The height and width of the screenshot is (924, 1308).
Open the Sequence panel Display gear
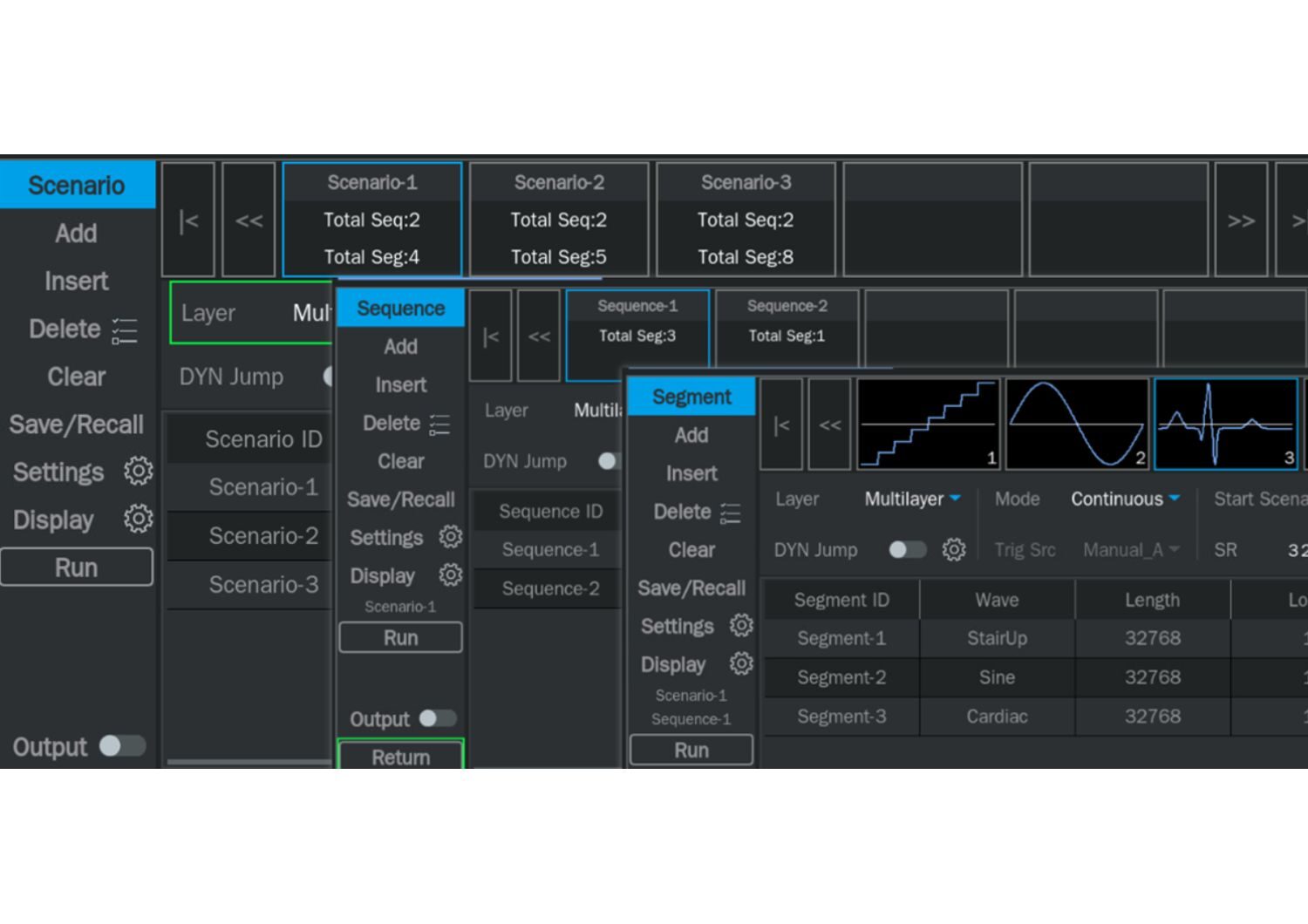pyautogui.click(x=451, y=575)
